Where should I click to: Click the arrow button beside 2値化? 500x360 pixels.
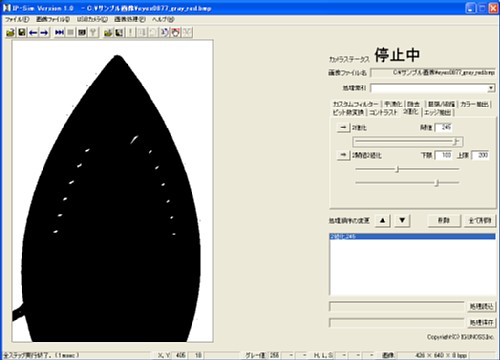click(x=343, y=127)
